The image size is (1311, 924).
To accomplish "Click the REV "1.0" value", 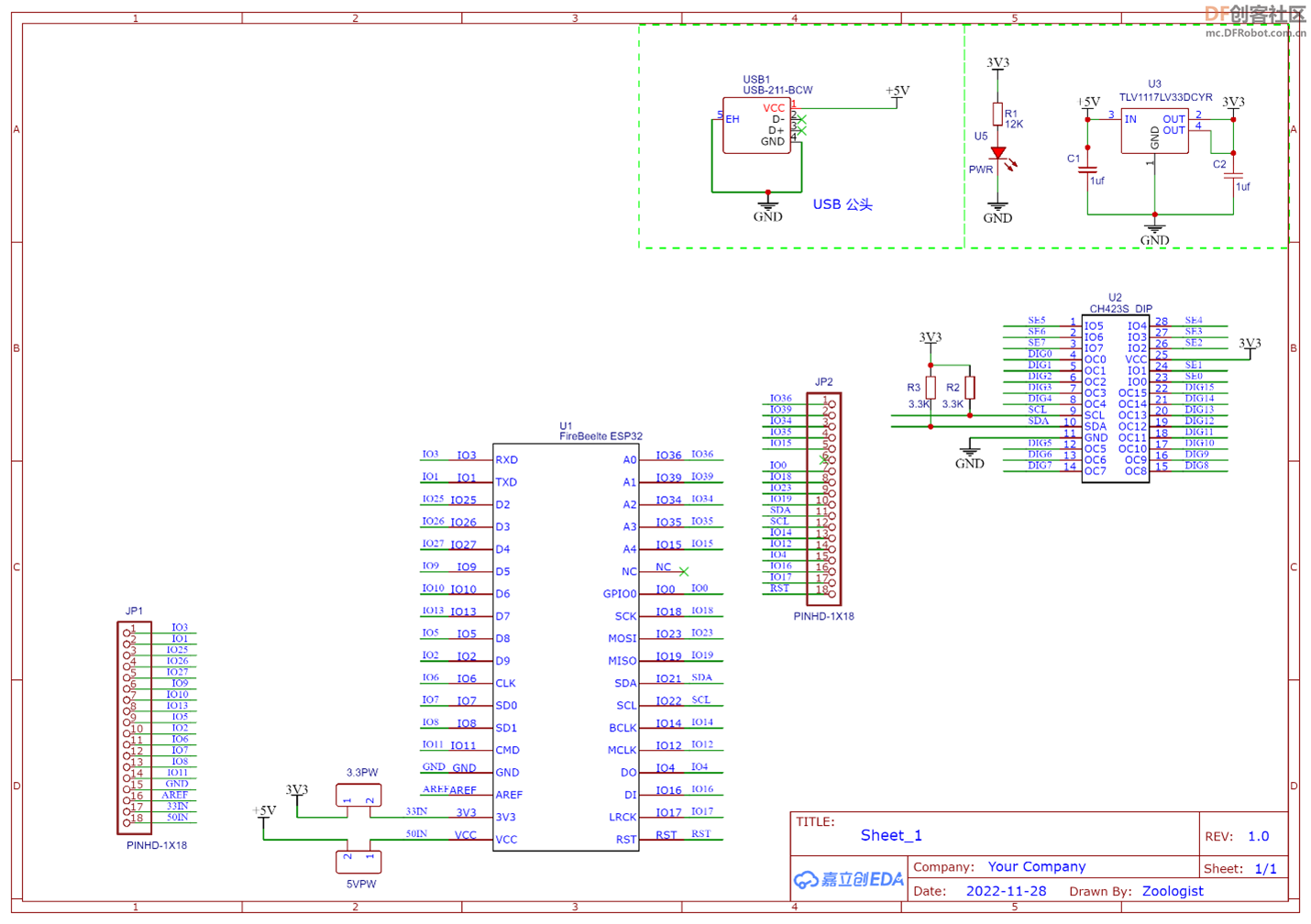I will click(x=1259, y=836).
